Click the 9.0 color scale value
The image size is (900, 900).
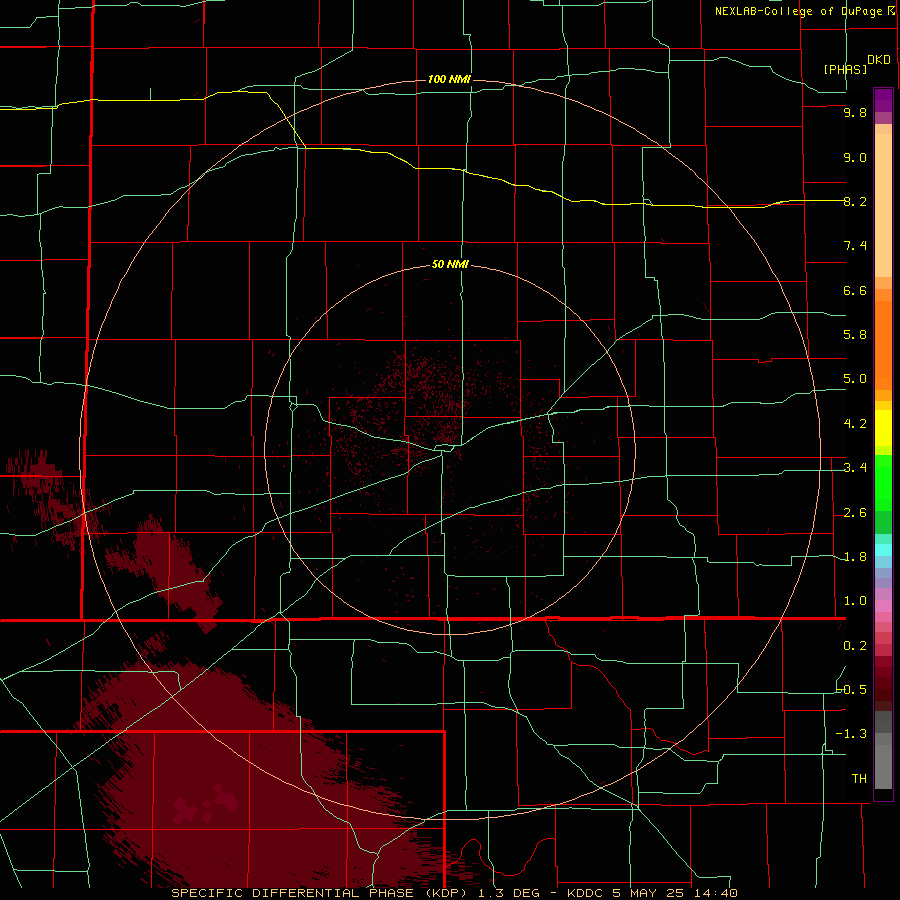[855, 158]
